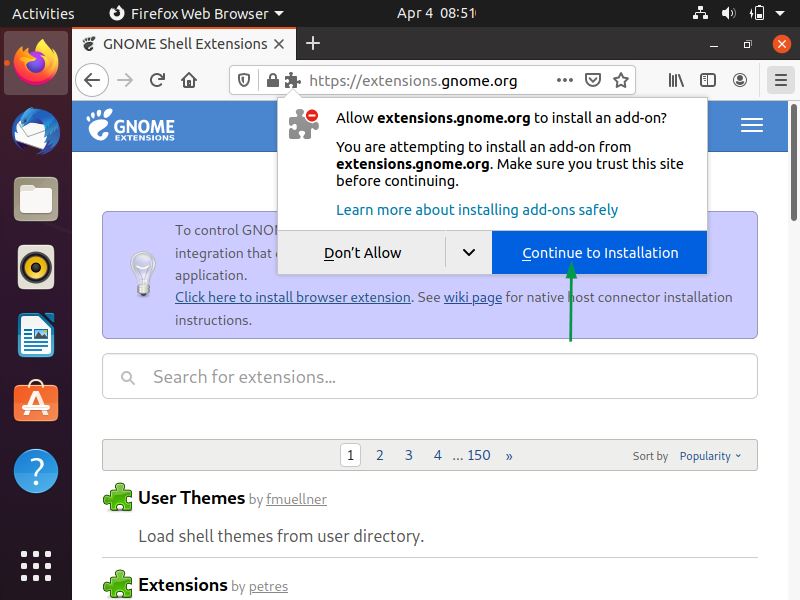Go to next page with » arrow
Image resolution: width=800 pixels, height=600 pixels.
(509, 456)
